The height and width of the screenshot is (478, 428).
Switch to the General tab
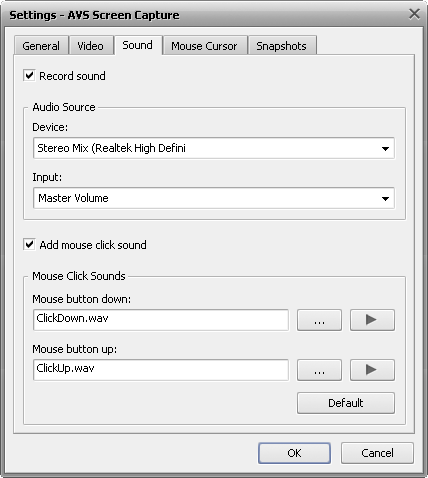(41, 46)
